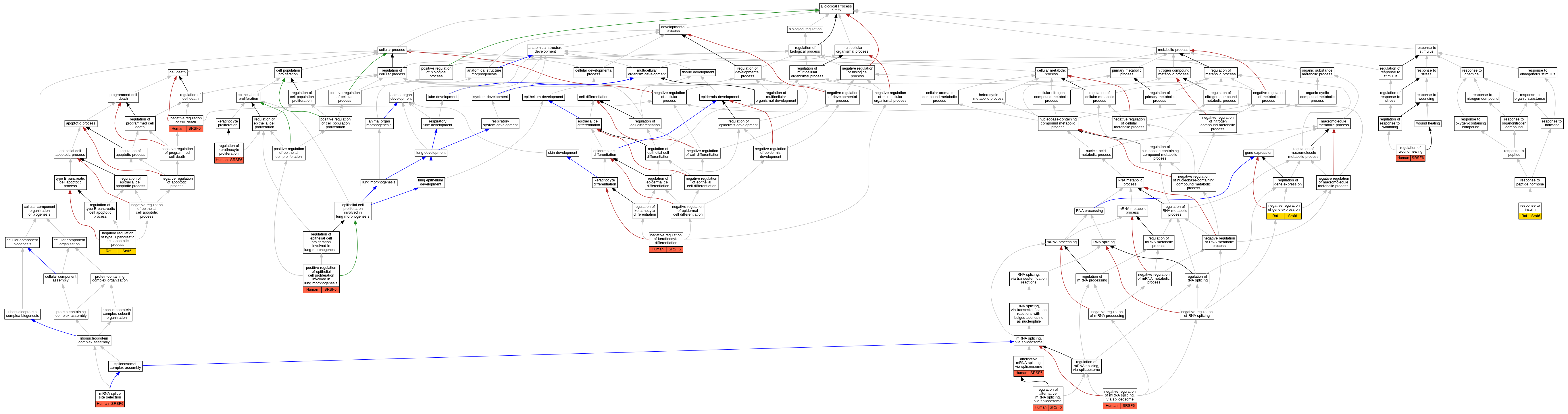Open the 'programmed cell death' node
This screenshot has height=414, width=1568.
click(124, 97)
